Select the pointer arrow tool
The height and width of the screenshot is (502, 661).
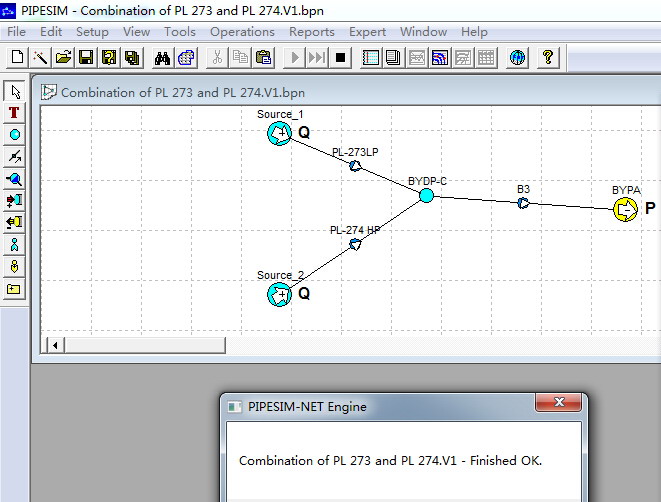[x=15, y=91]
